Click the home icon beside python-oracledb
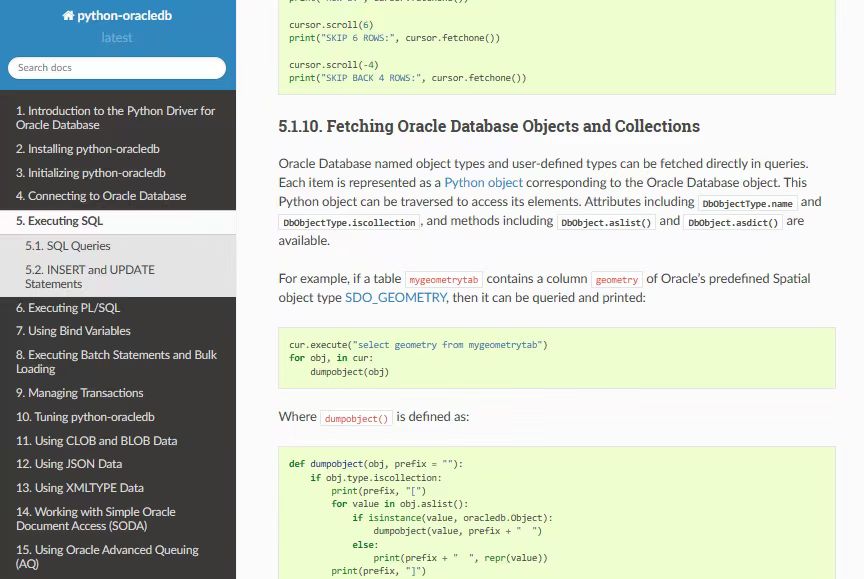 tap(68, 15)
